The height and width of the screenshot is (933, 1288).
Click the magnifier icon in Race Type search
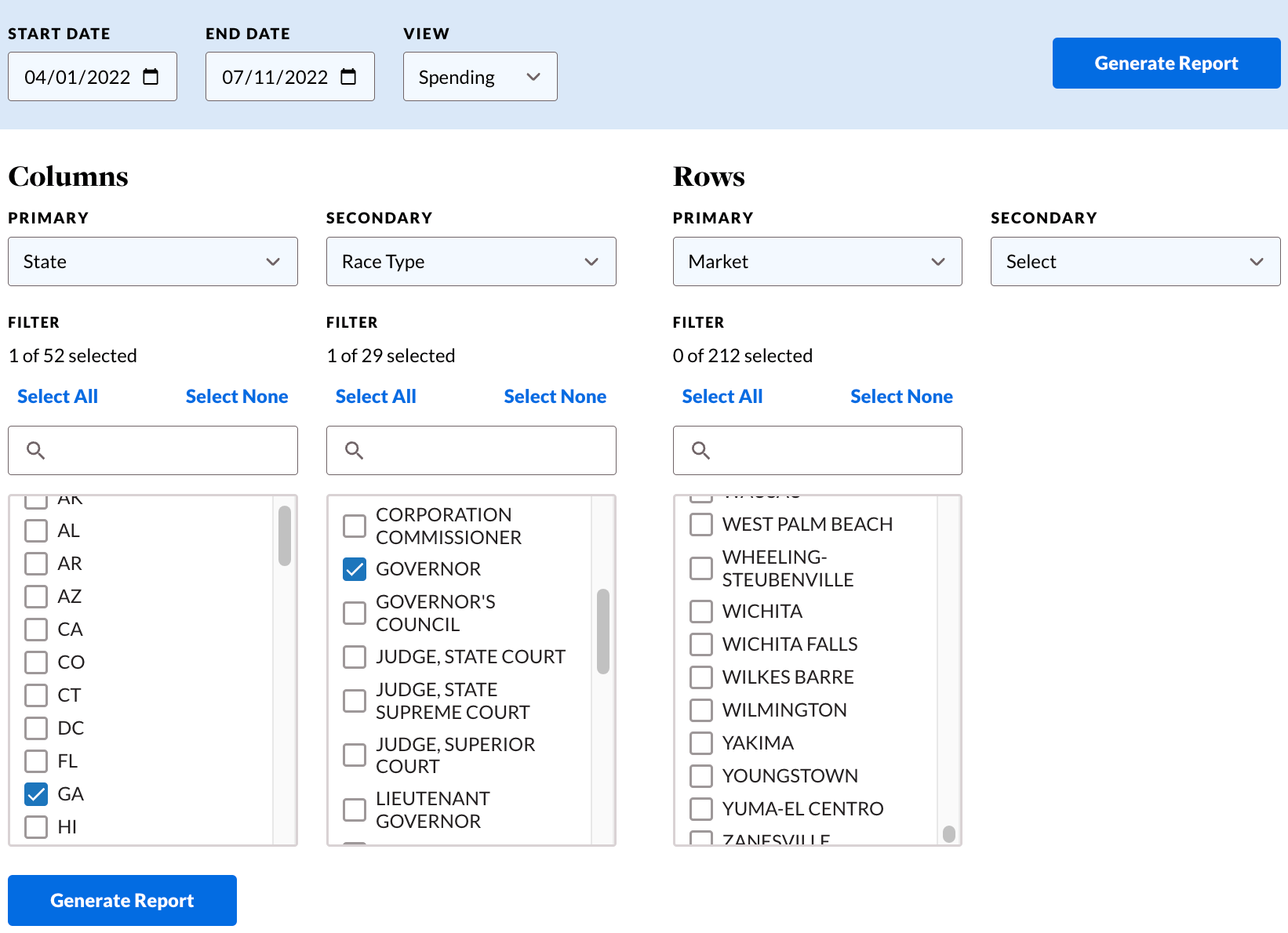tap(354, 450)
